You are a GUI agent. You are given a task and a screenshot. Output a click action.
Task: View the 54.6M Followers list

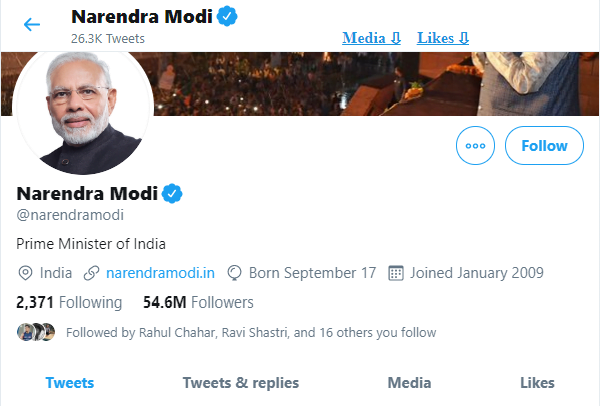pyautogui.click(x=198, y=302)
